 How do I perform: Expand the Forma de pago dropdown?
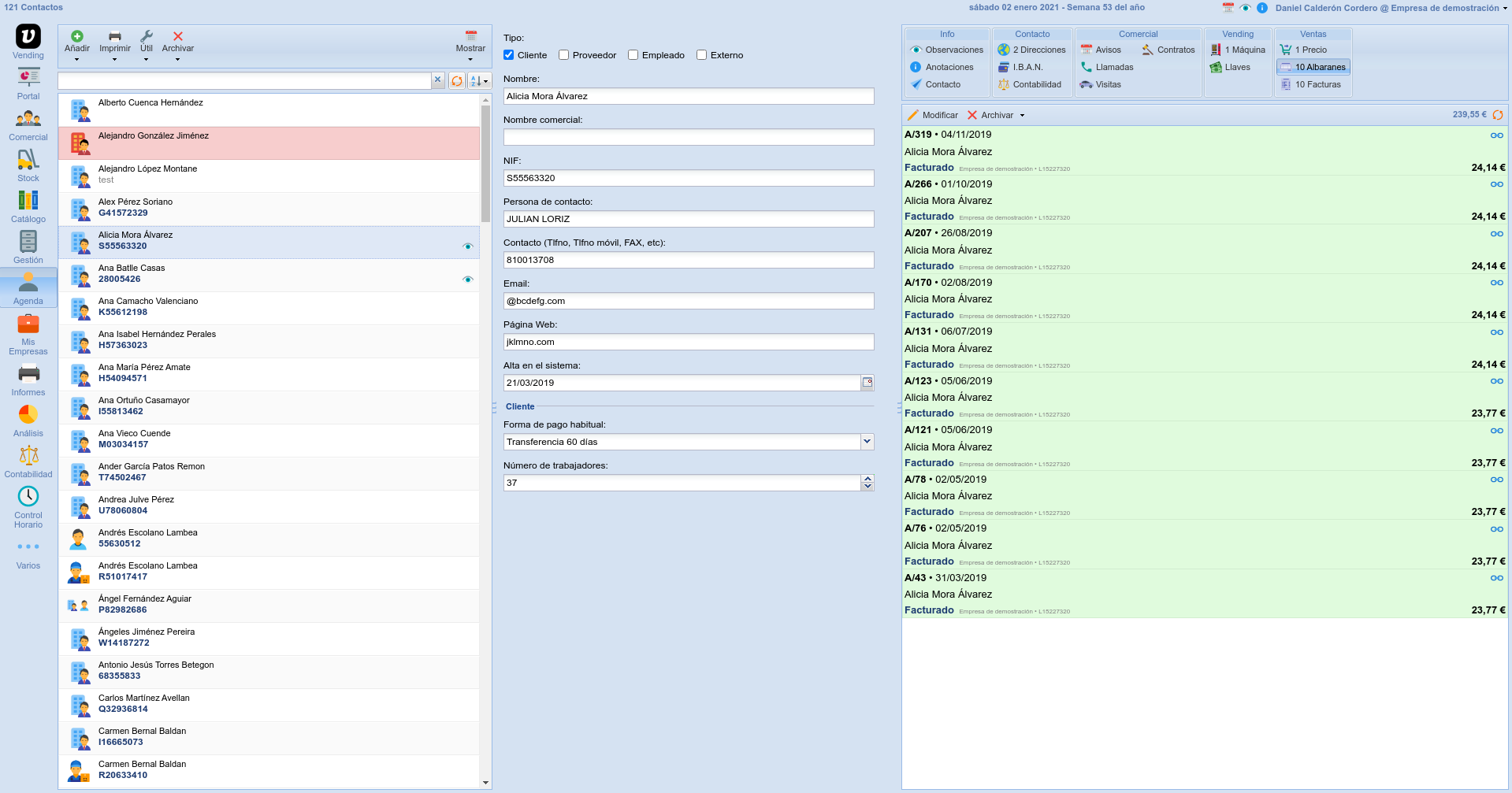[867, 442]
